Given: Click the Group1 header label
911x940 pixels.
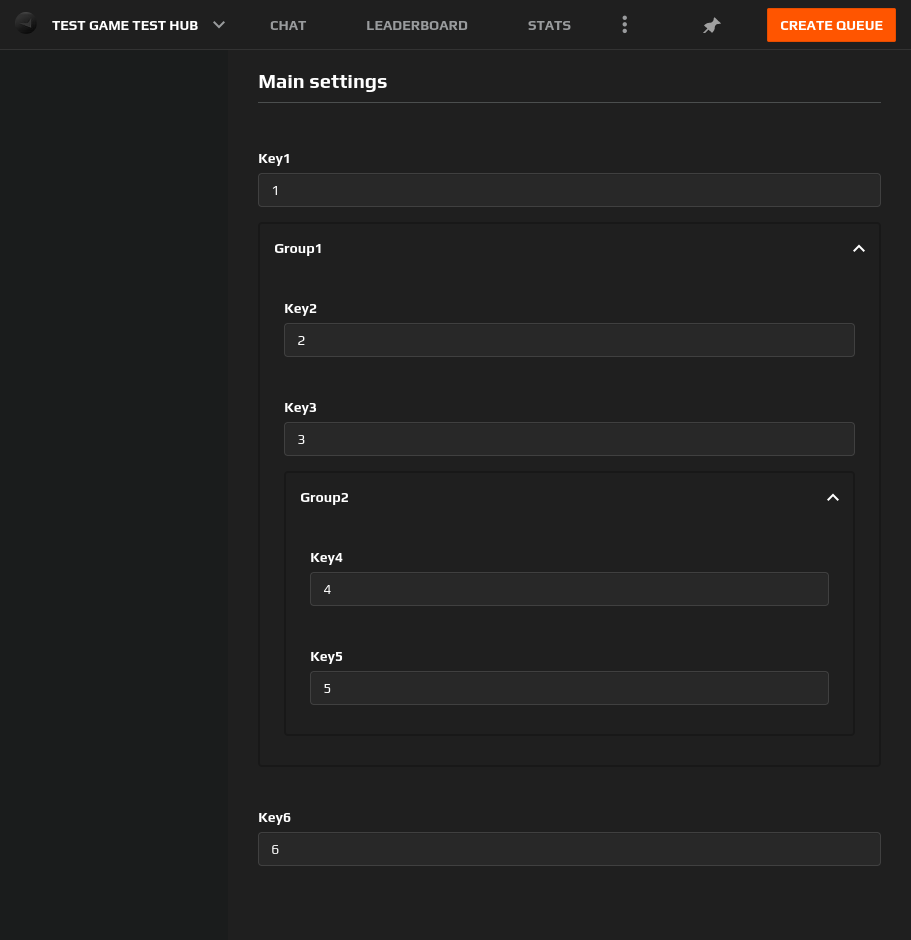Looking at the screenshot, I should pos(298,249).
